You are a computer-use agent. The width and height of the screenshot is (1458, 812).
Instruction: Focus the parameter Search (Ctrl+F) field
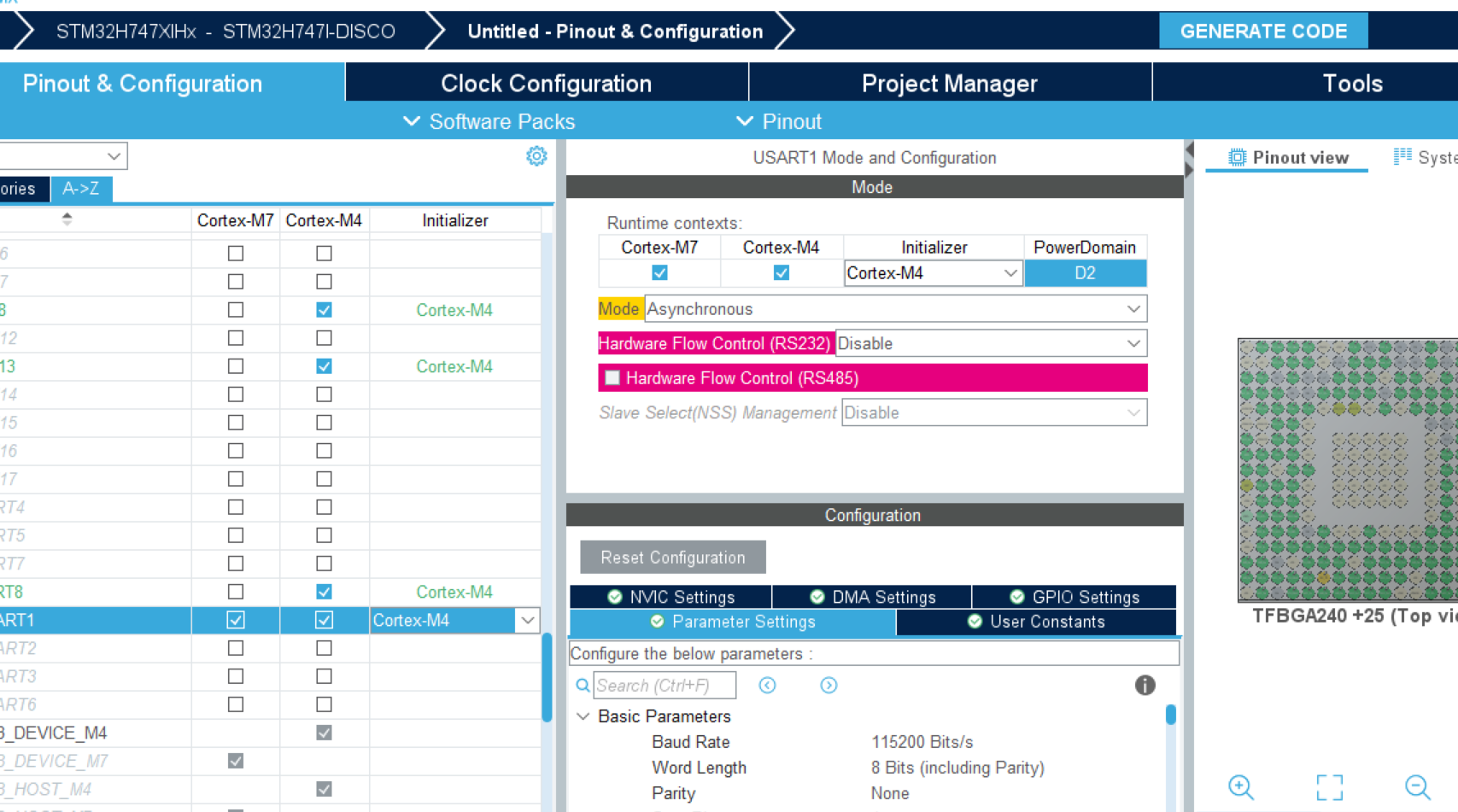click(665, 686)
